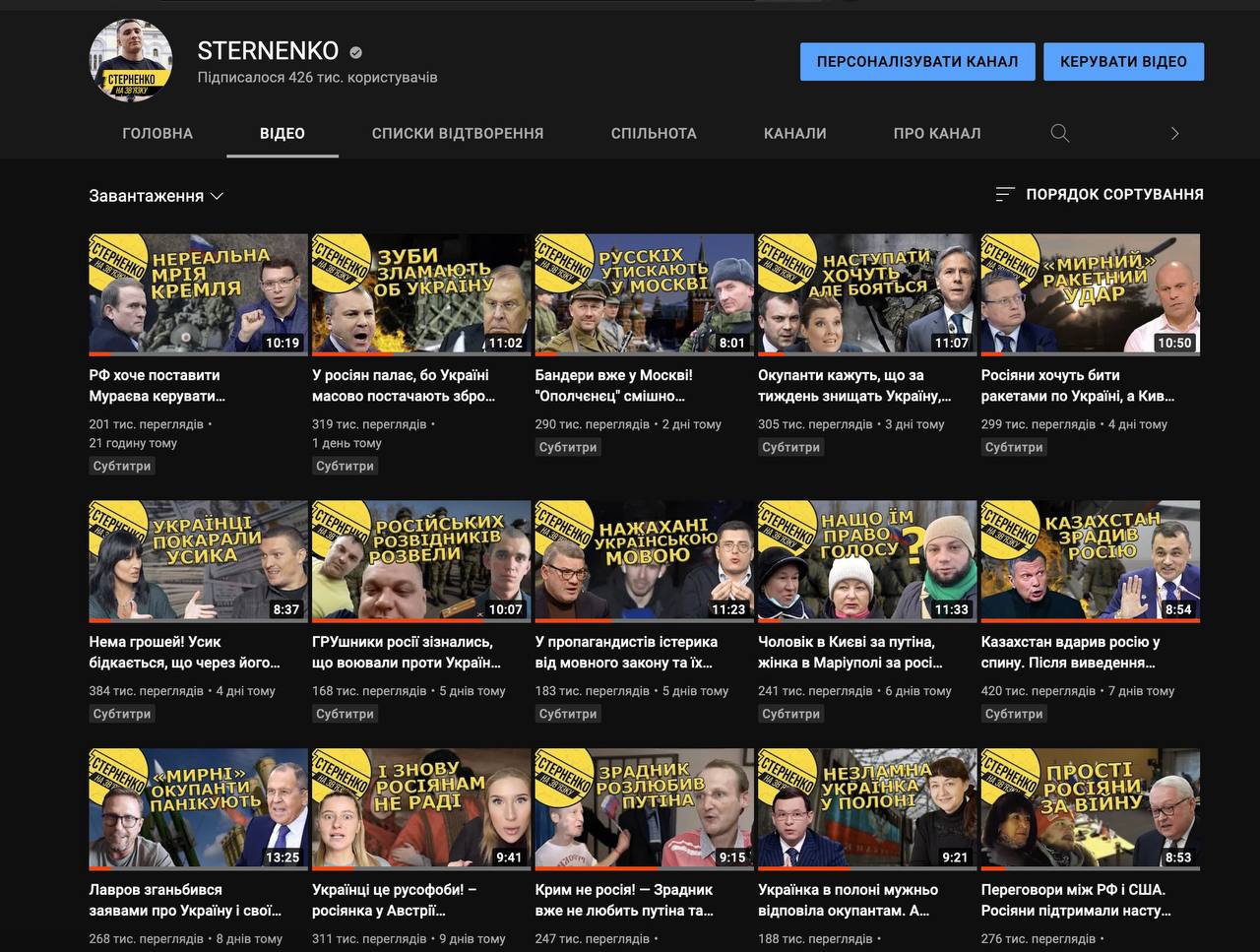Expand the Завантаження dropdown
Image resolution: width=1260 pixels, height=952 pixels.
tap(157, 196)
